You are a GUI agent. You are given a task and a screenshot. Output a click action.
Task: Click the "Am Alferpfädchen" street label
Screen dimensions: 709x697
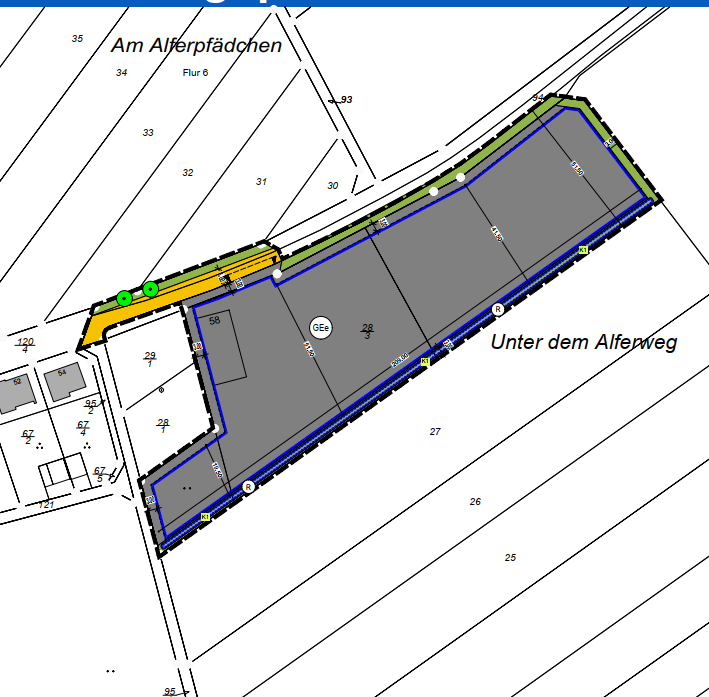click(x=196, y=46)
